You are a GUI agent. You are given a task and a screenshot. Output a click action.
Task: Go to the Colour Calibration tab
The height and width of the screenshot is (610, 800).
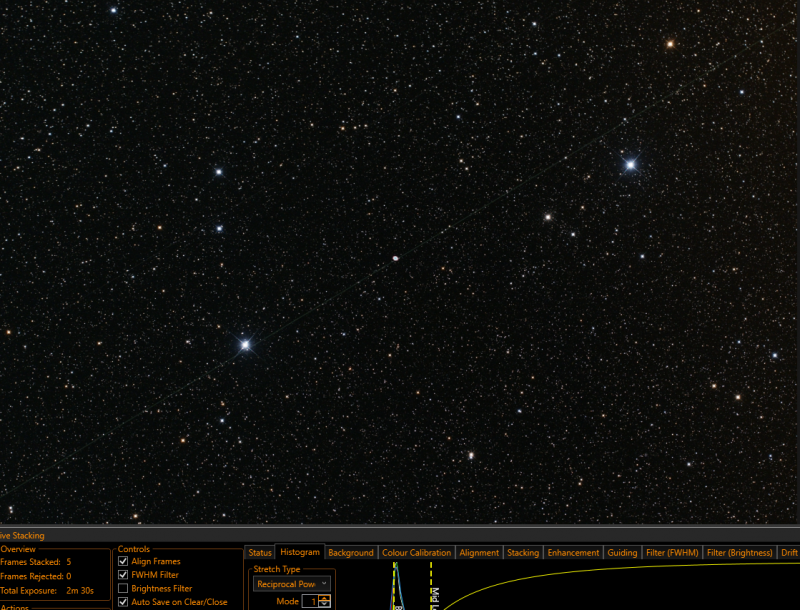pos(417,552)
